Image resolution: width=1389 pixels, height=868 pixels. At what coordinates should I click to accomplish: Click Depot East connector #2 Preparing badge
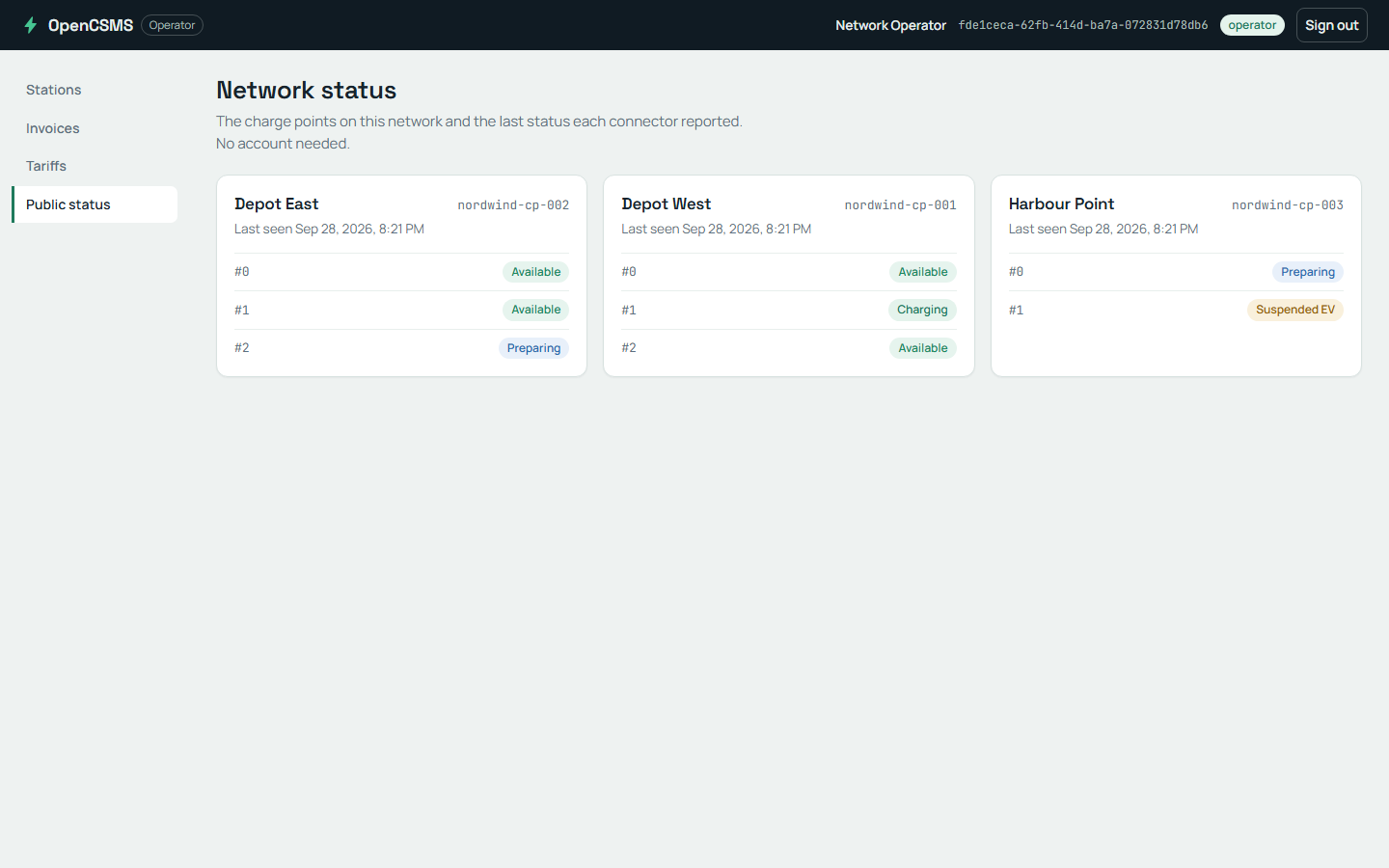point(533,348)
